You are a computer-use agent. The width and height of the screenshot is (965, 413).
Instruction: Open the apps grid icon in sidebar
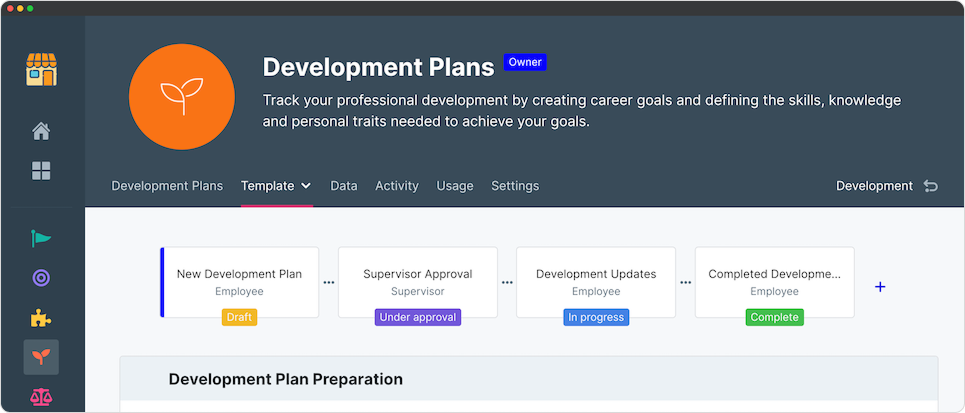(x=41, y=171)
